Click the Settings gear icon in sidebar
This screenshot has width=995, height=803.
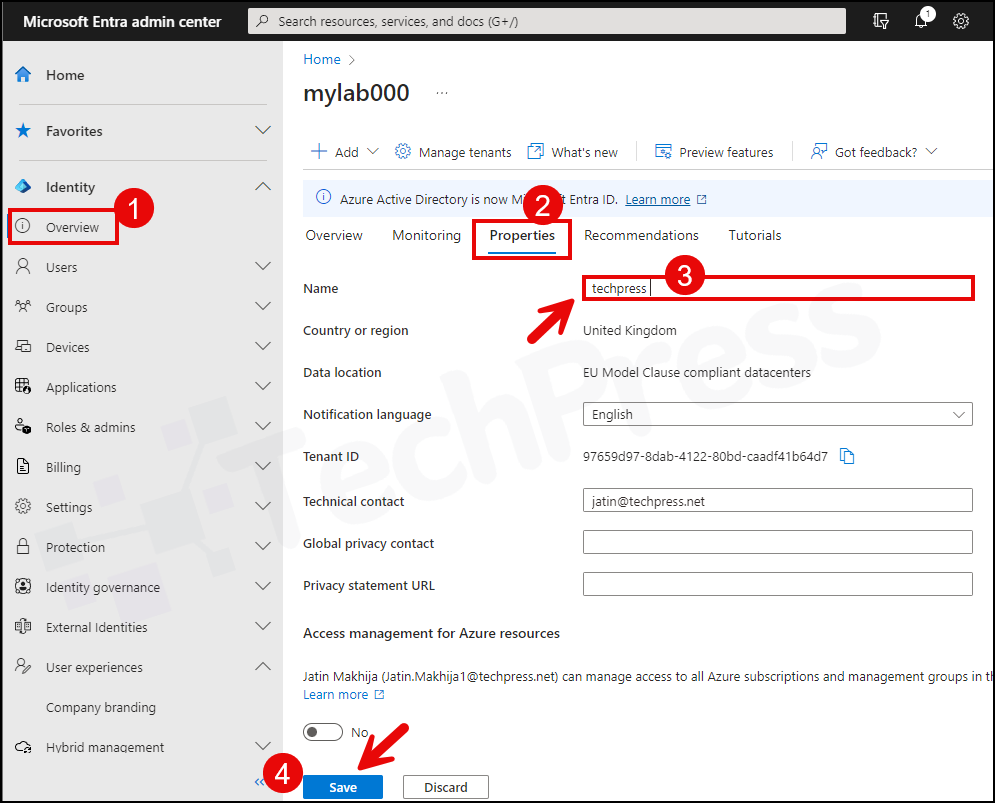click(x=23, y=506)
